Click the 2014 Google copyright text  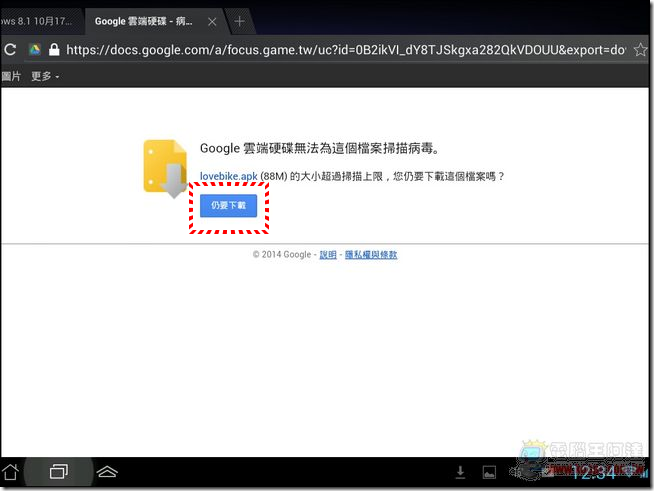(x=282, y=254)
